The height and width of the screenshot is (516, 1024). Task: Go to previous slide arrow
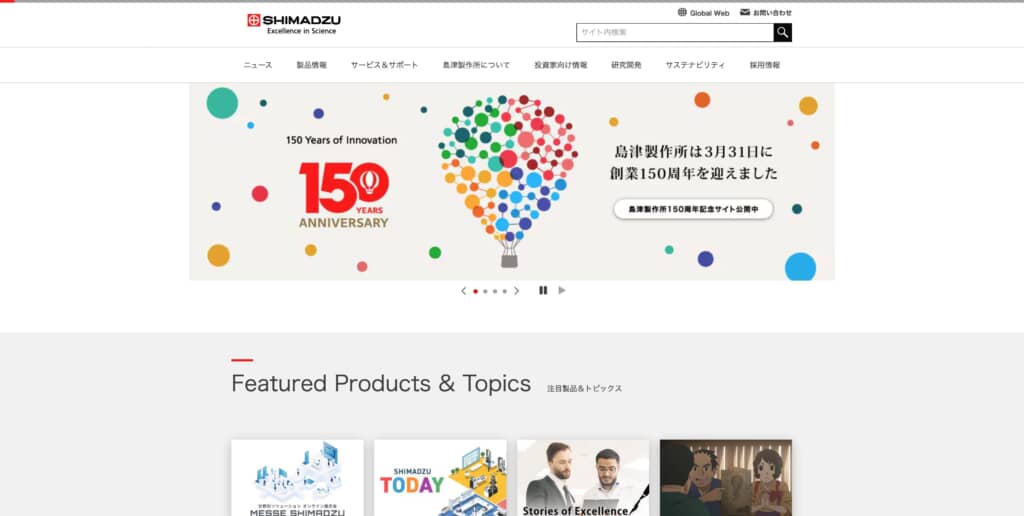[x=464, y=291]
